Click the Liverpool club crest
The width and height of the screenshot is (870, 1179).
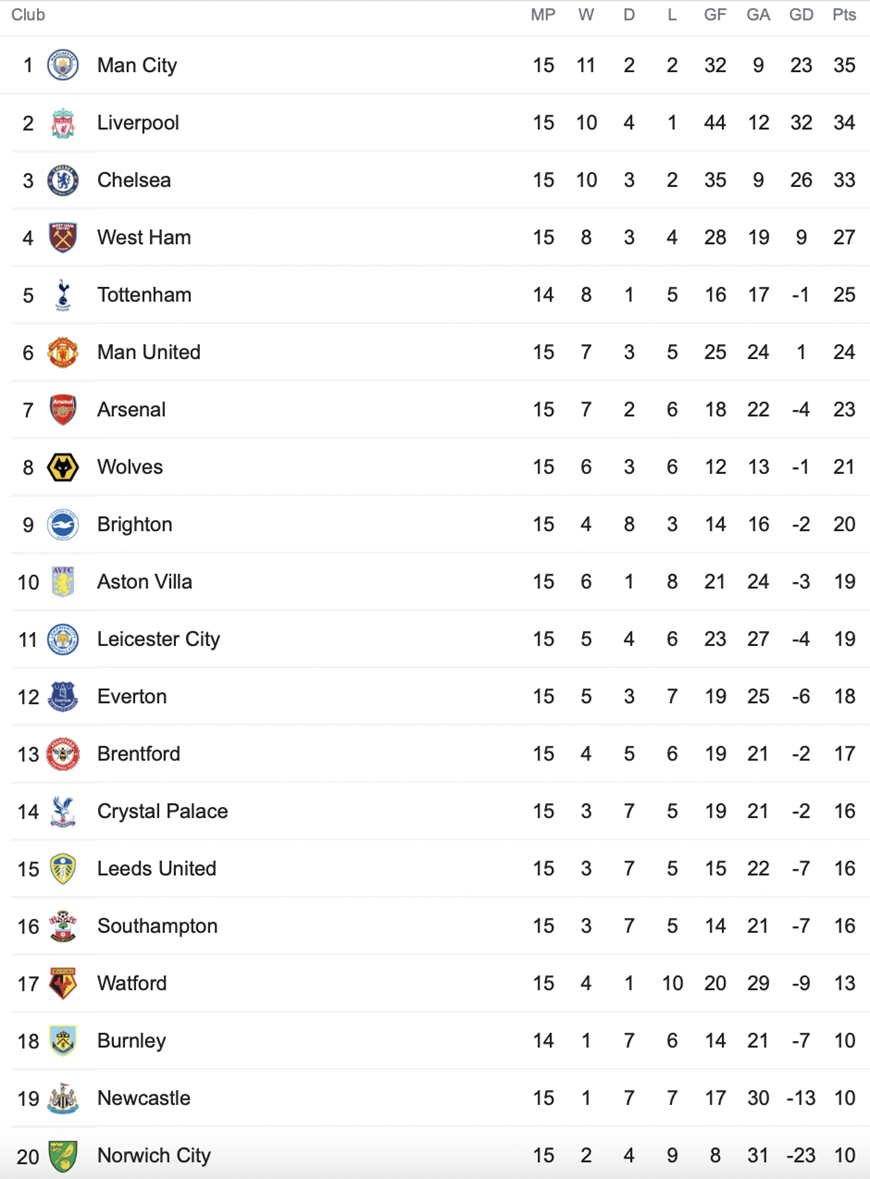click(x=62, y=123)
